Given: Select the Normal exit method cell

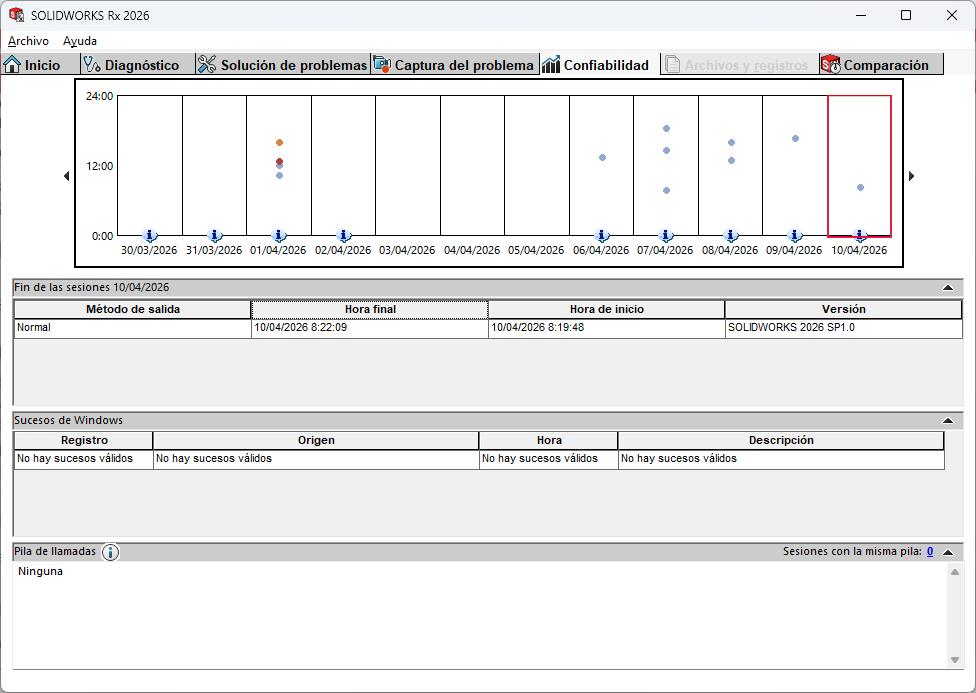Looking at the screenshot, I should (133, 328).
